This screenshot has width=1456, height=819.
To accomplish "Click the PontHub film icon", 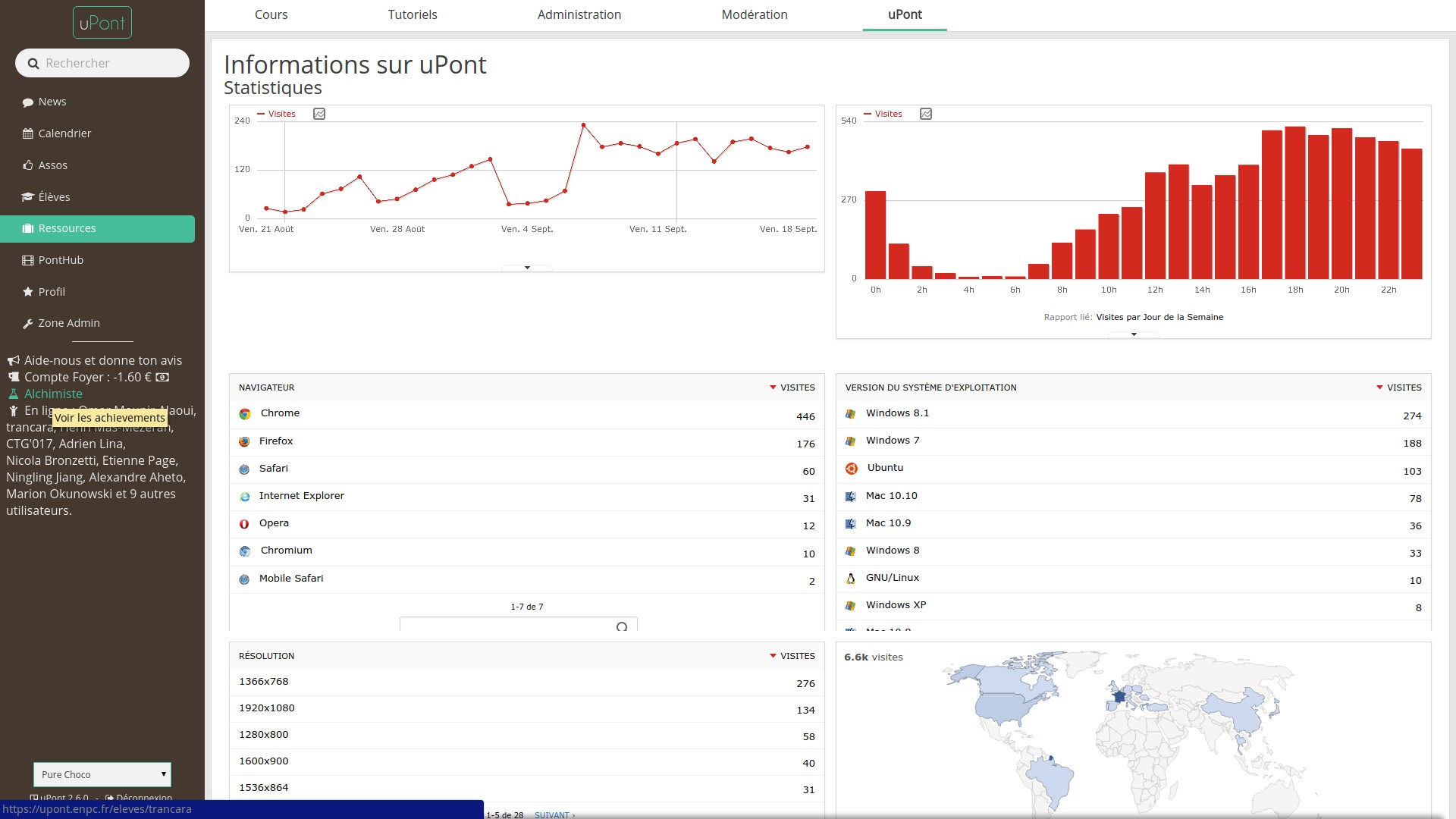I will 28,260.
